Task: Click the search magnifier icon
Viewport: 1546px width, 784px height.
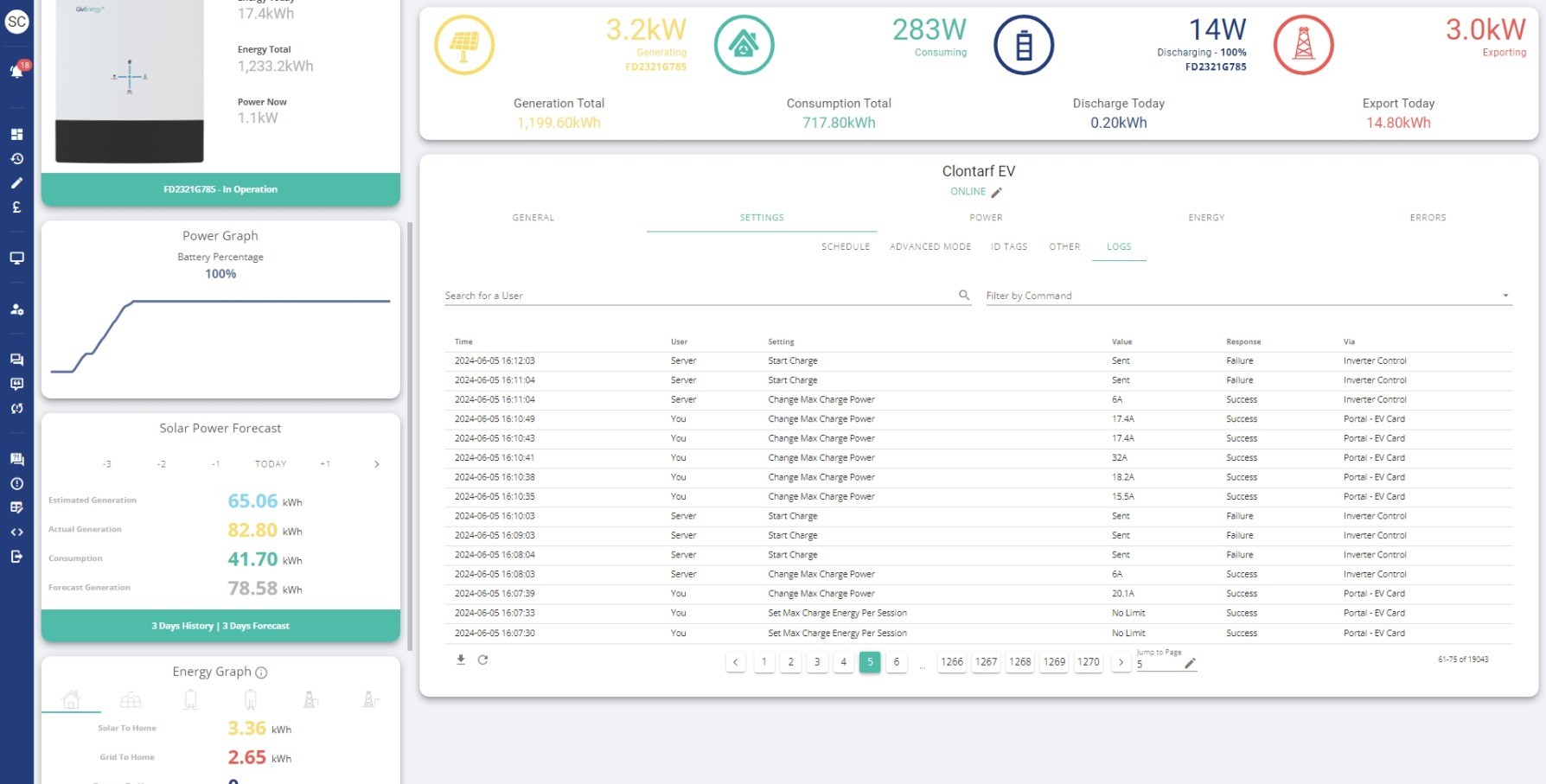Action: pyautogui.click(x=964, y=295)
